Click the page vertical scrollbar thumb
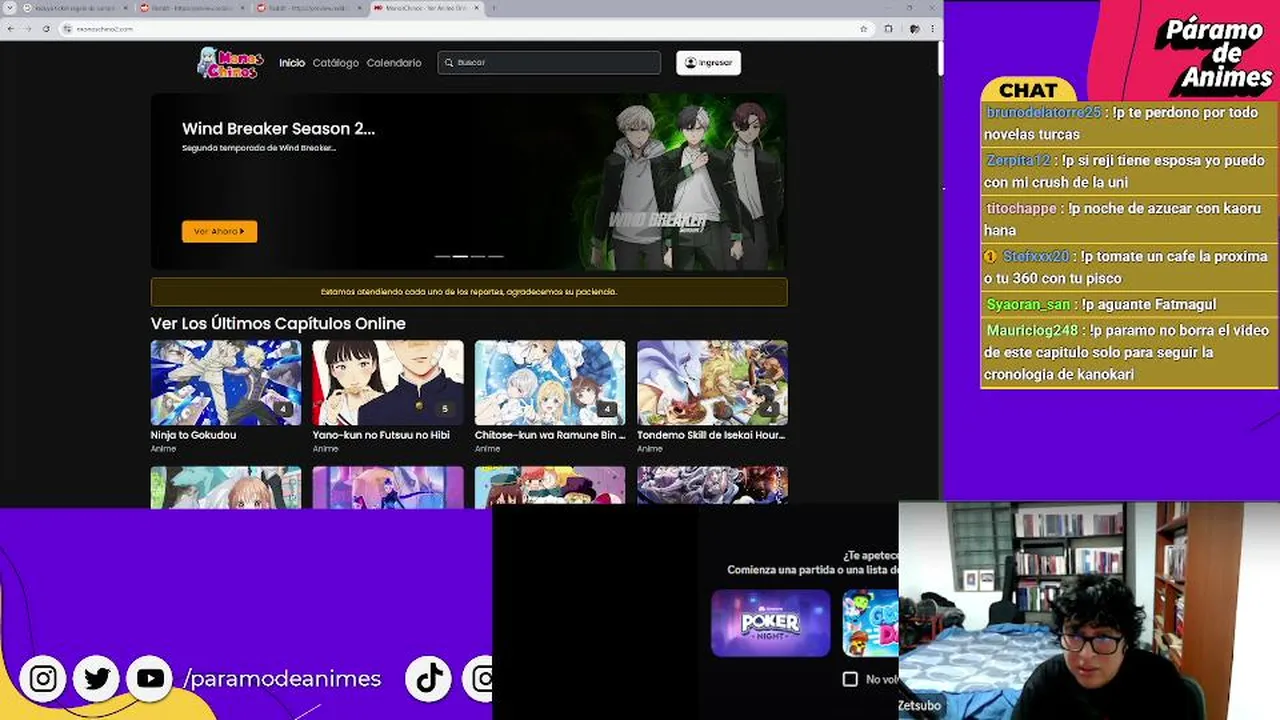The height and width of the screenshot is (720, 1280). [x=940, y=58]
